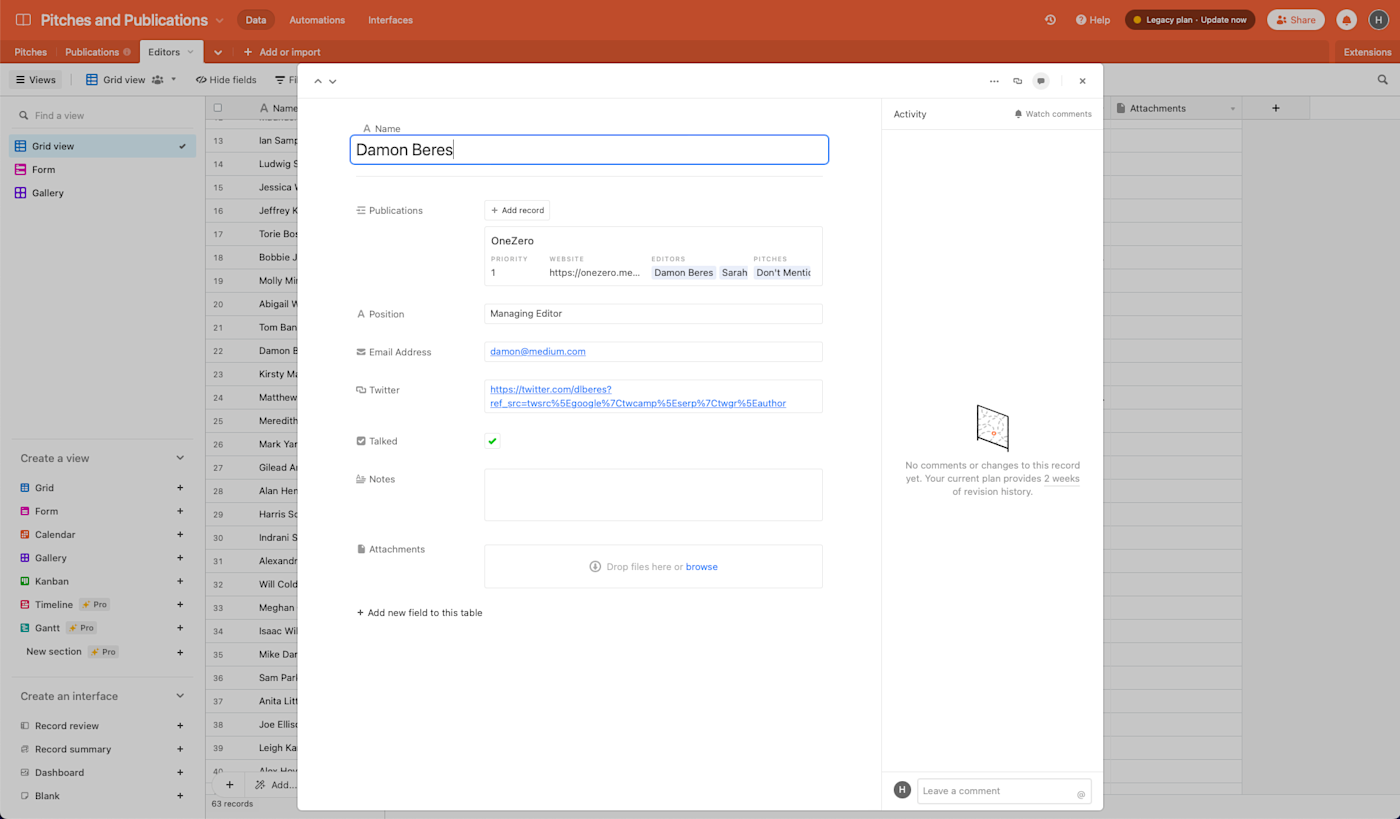Viewport: 1400px width, 819px height.
Task: Open the account avatar H menu
Action: (1378, 20)
